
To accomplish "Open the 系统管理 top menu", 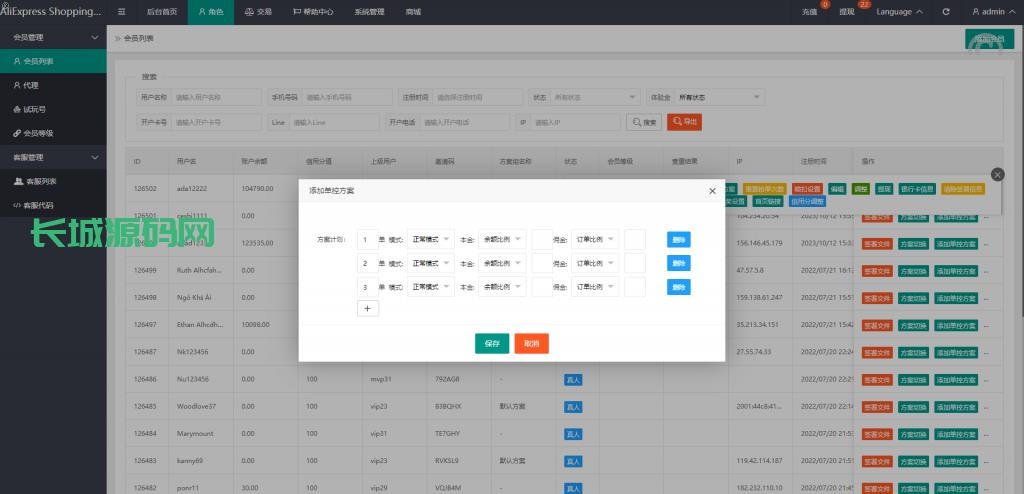I will 369,12.
